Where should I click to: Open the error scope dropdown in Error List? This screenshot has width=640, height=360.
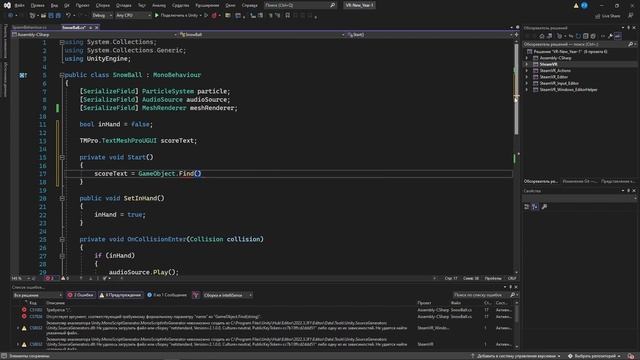point(38,295)
